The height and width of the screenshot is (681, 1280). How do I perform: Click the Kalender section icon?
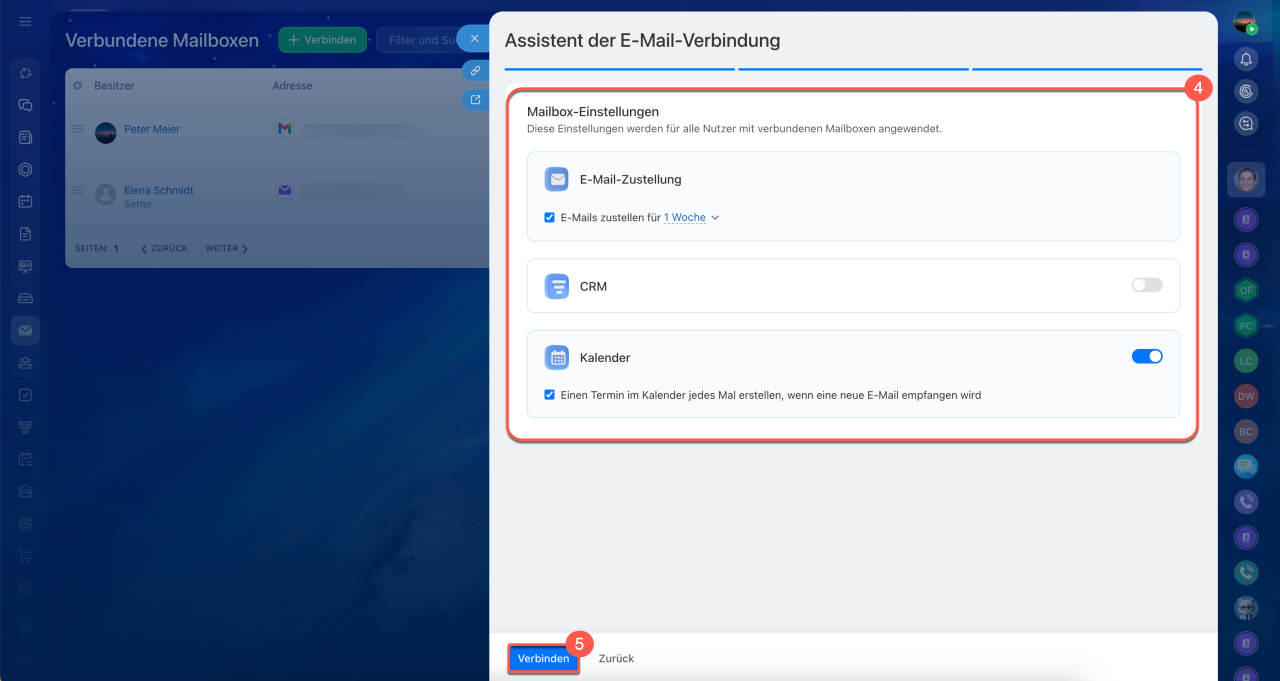click(x=557, y=357)
